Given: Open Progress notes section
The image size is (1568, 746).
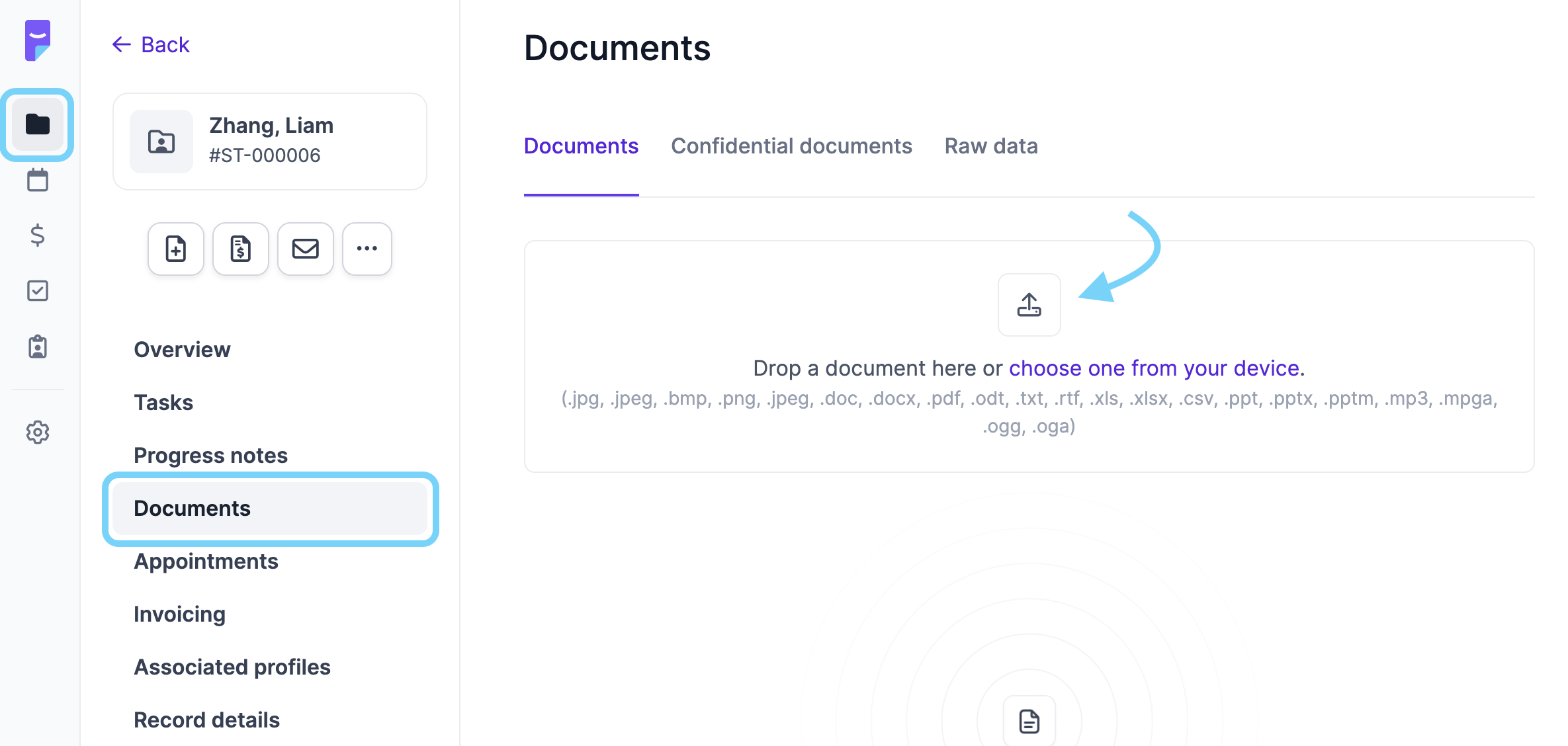Looking at the screenshot, I should point(210,455).
